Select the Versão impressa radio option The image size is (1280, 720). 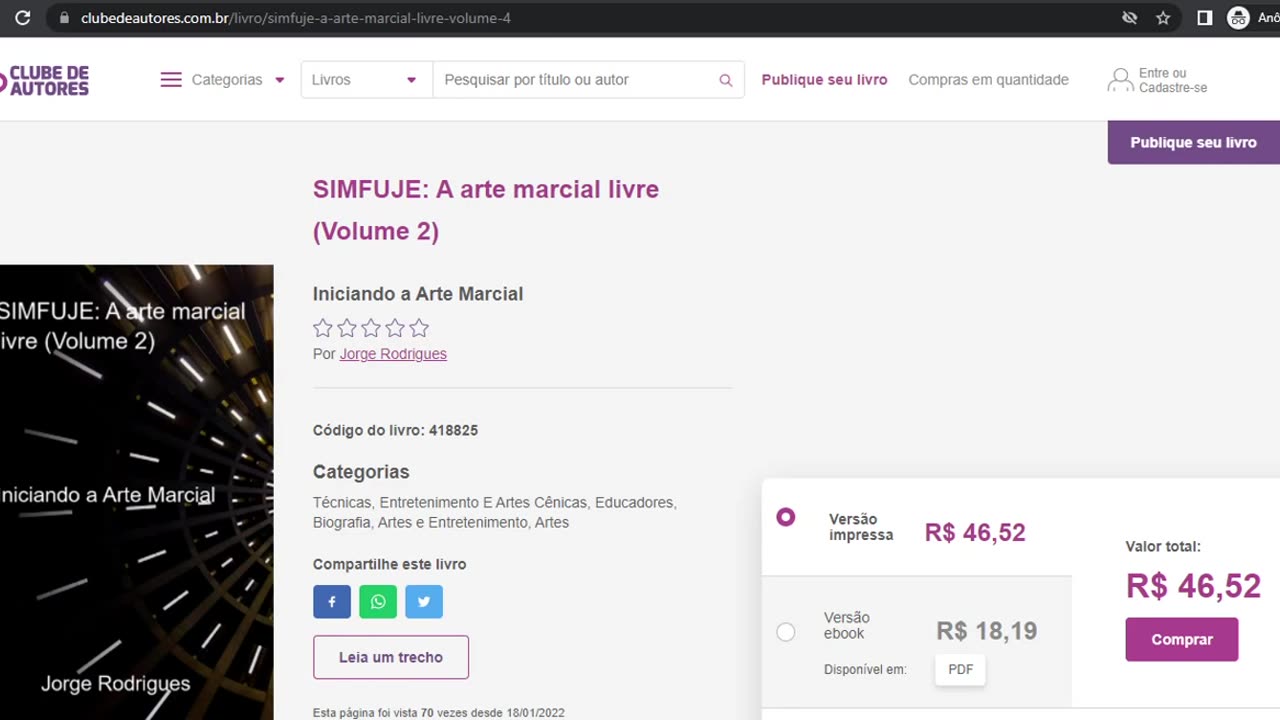click(x=786, y=517)
